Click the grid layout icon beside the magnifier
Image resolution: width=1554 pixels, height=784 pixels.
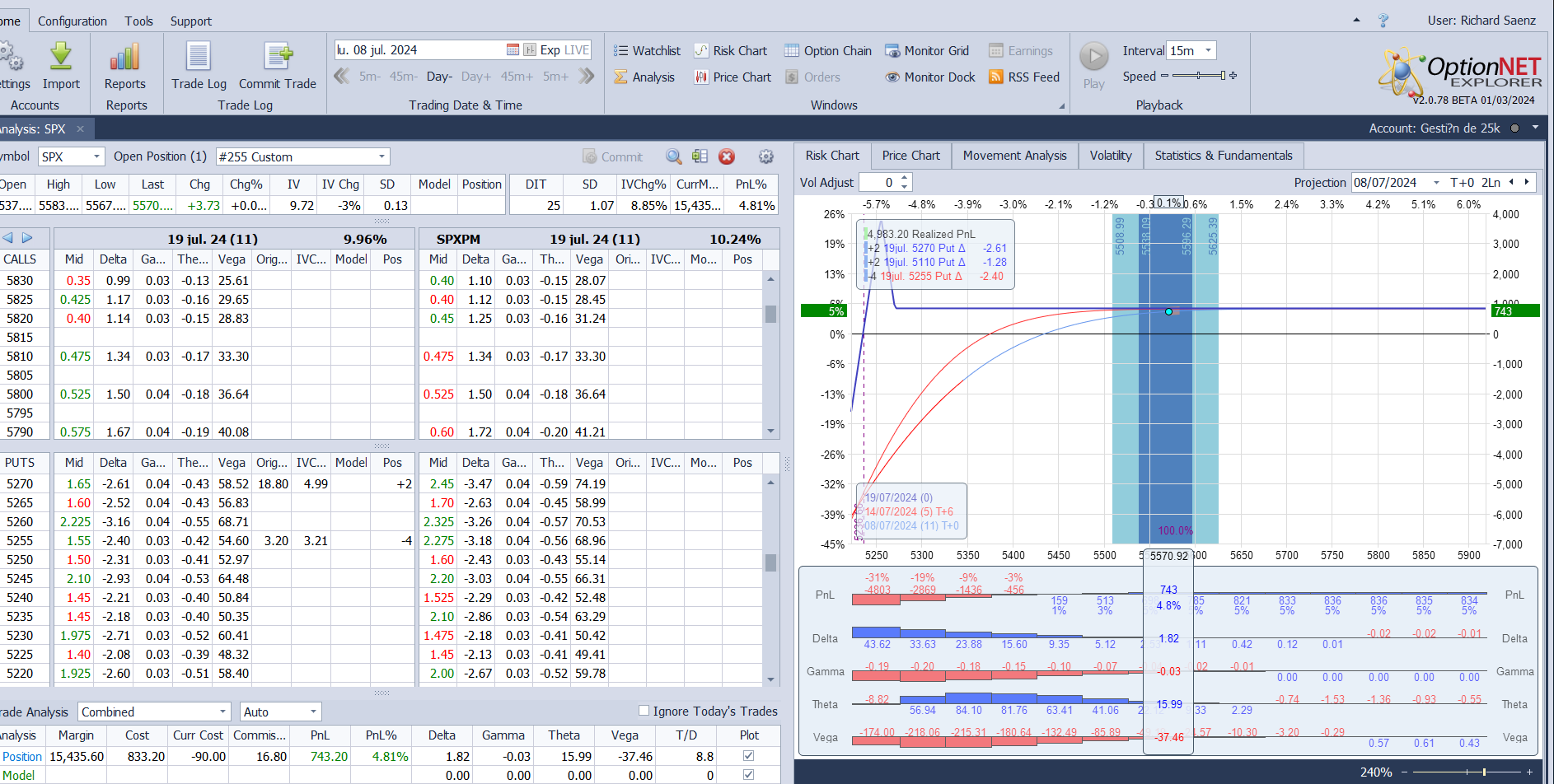pyautogui.click(x=700, y=156)
